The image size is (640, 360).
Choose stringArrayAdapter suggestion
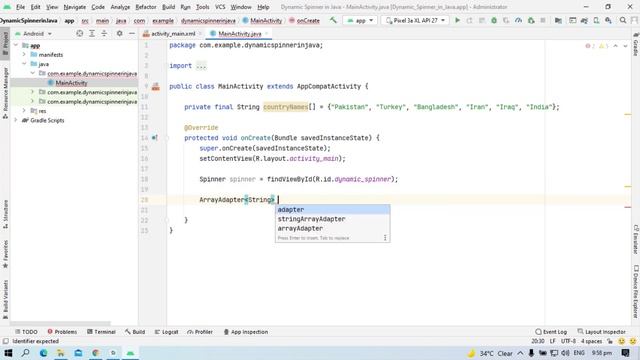click(332, 219)
